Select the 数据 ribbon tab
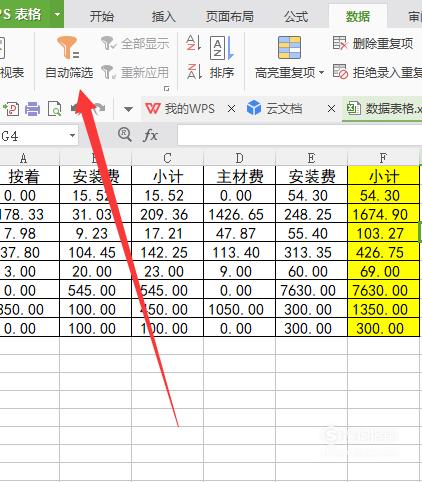Viewport: 422px width, 482px height. 358,16
